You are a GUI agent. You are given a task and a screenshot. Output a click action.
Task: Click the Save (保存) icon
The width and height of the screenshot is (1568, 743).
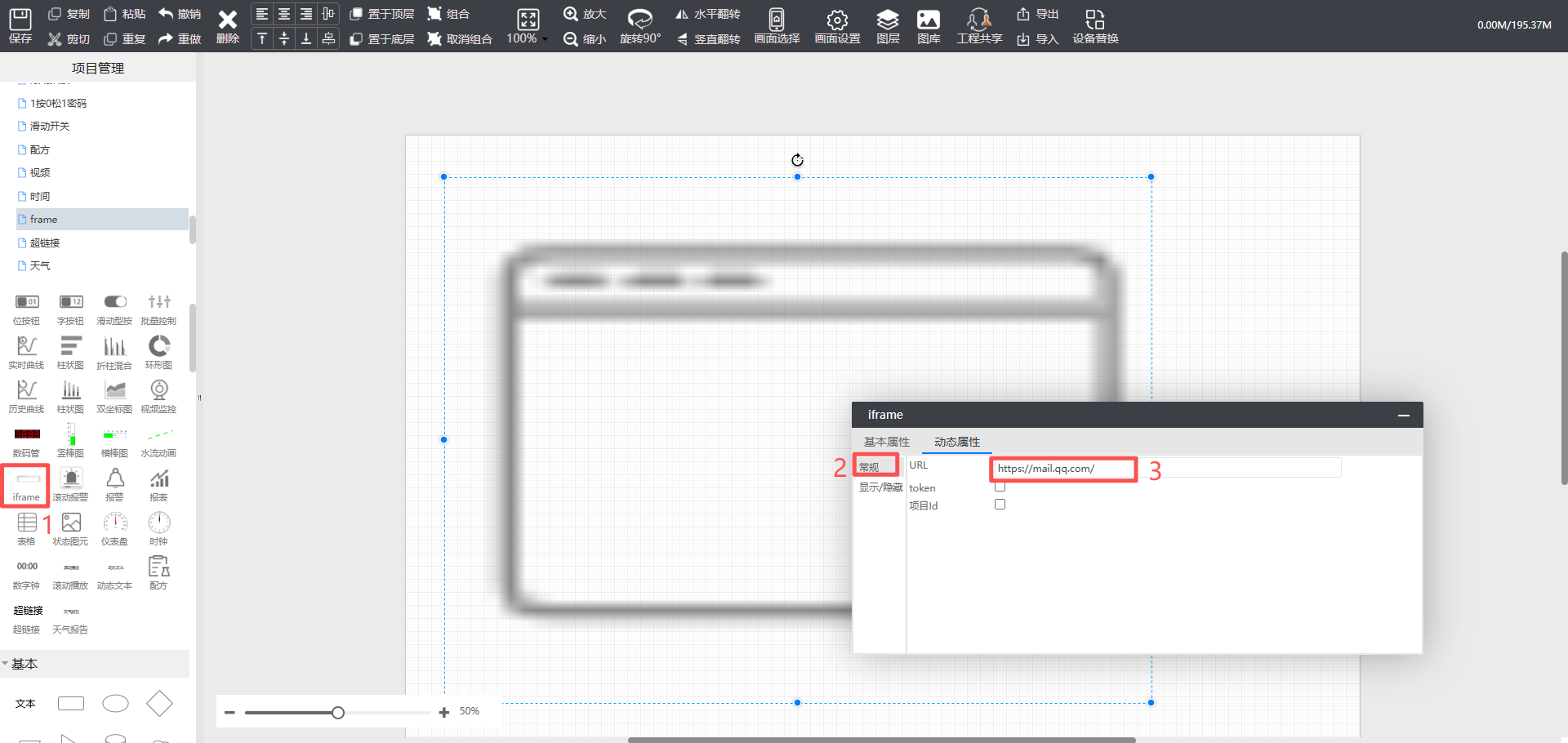[20, 25]
